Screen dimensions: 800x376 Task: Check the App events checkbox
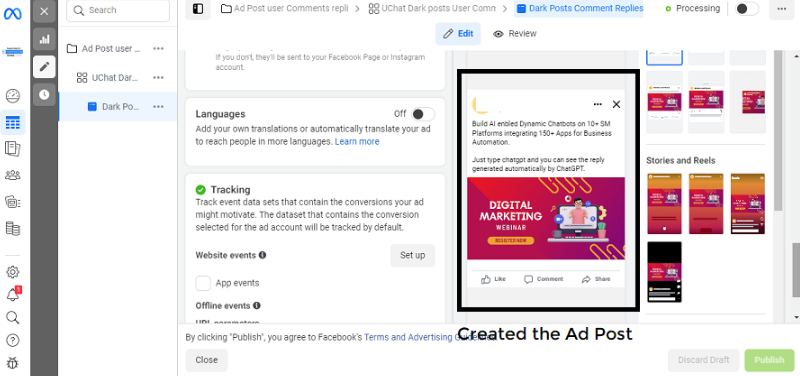pos(203,283)
